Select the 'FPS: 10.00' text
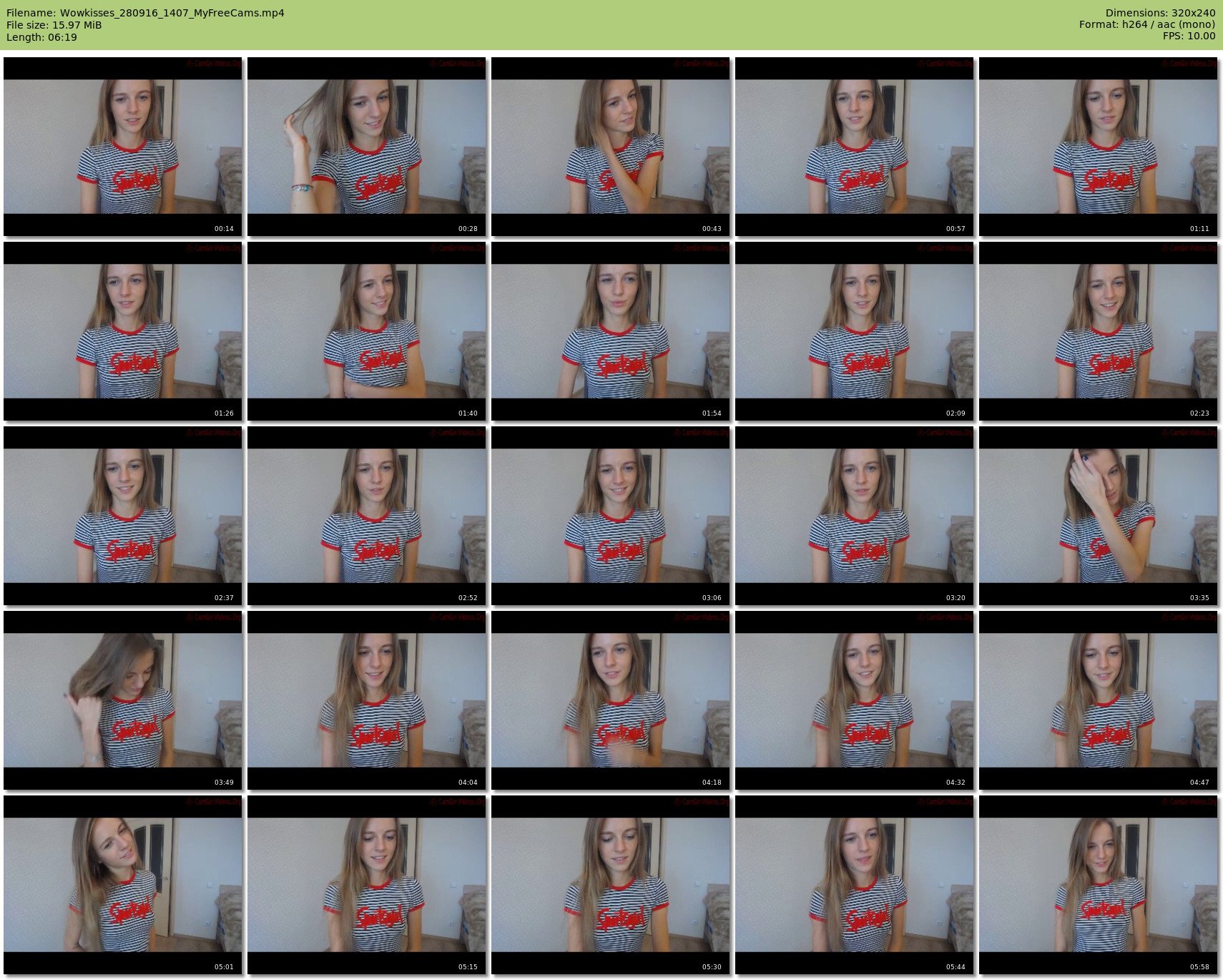 click(1189, 36)
